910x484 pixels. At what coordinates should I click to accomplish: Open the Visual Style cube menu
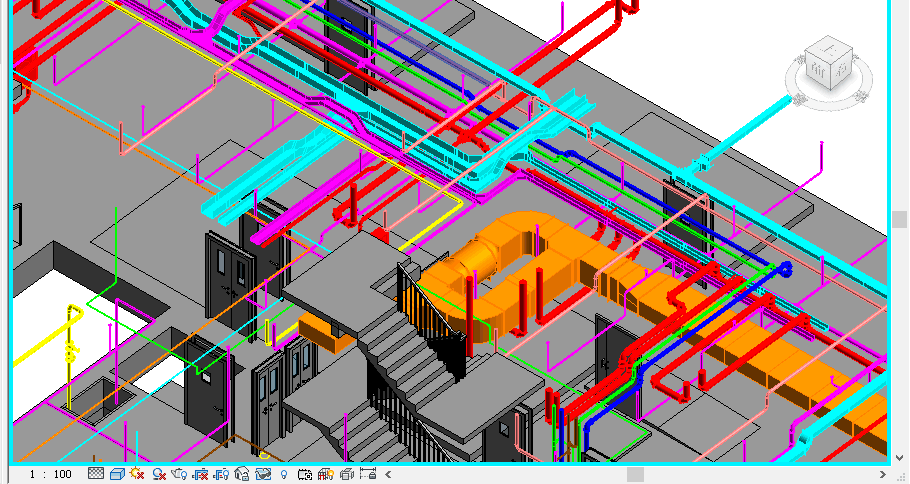(116, 474)
